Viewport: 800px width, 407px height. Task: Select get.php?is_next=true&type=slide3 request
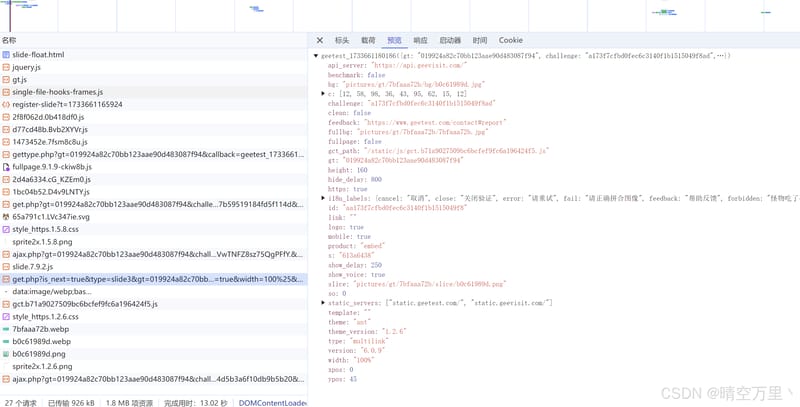pos(154,279)
